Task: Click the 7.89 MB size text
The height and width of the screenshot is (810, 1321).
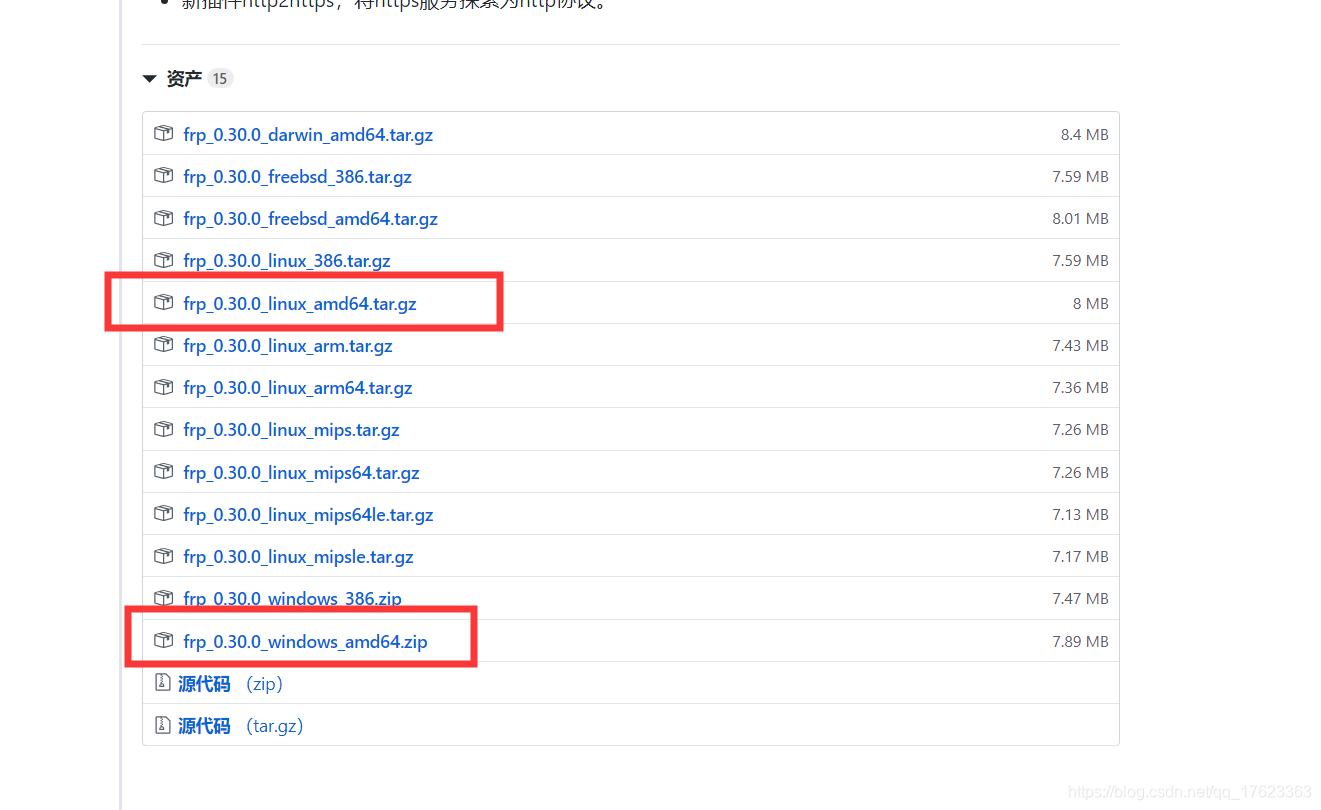Action: pos(1080,641)
